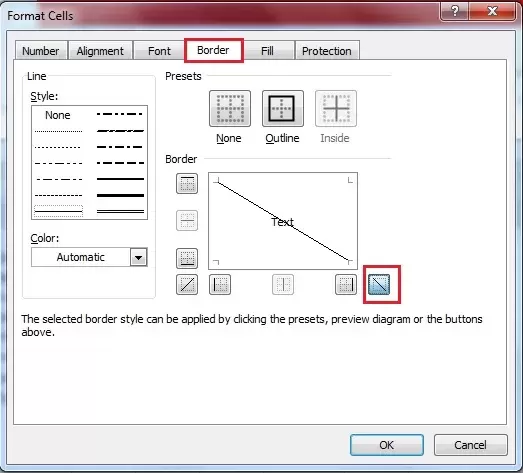Viewport: 523px width, 473px height.
Task: Open the Alignment tab
Action: [x=100, y=51]
